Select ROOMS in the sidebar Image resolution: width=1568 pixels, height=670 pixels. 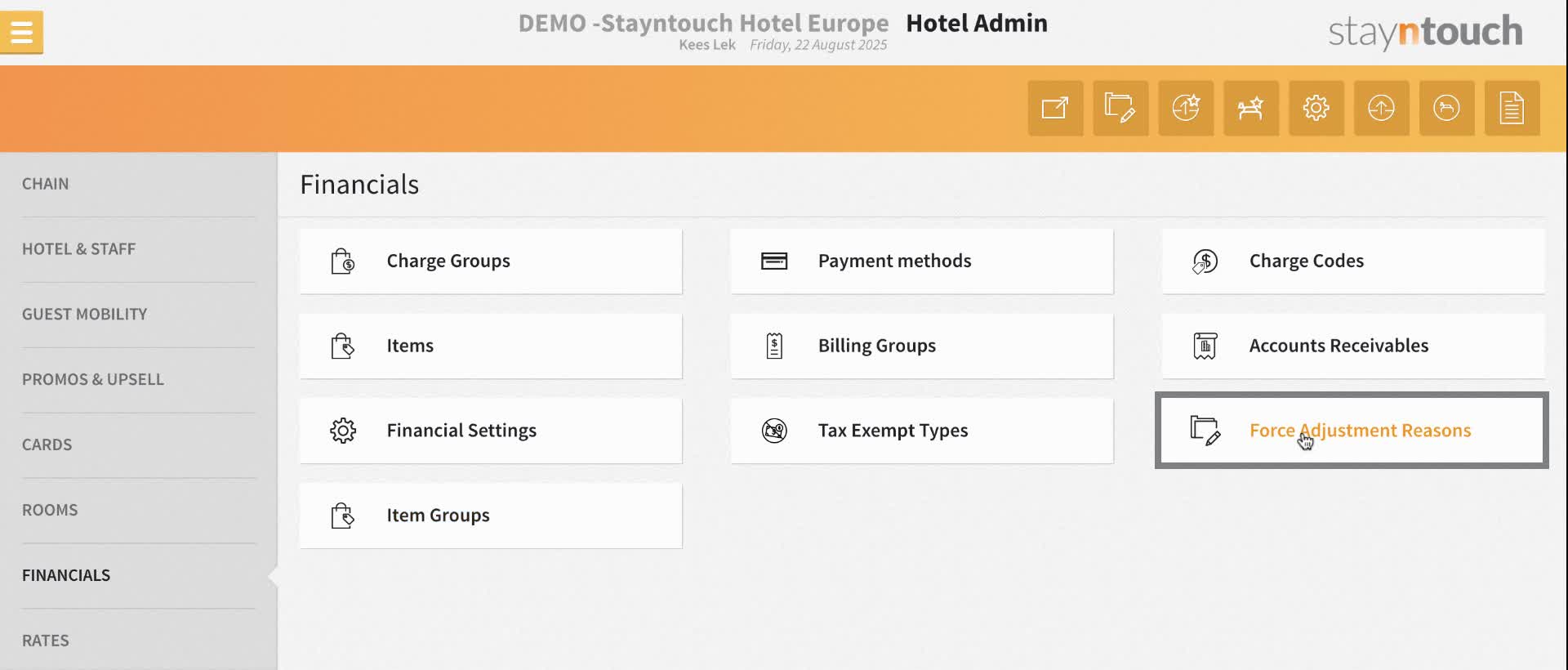coord(50,511)
